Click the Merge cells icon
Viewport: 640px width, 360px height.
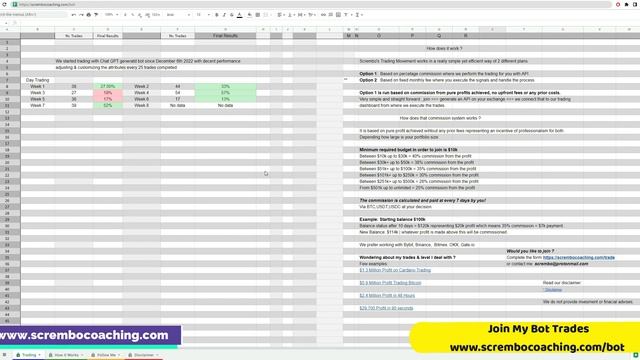pos(266,15)
